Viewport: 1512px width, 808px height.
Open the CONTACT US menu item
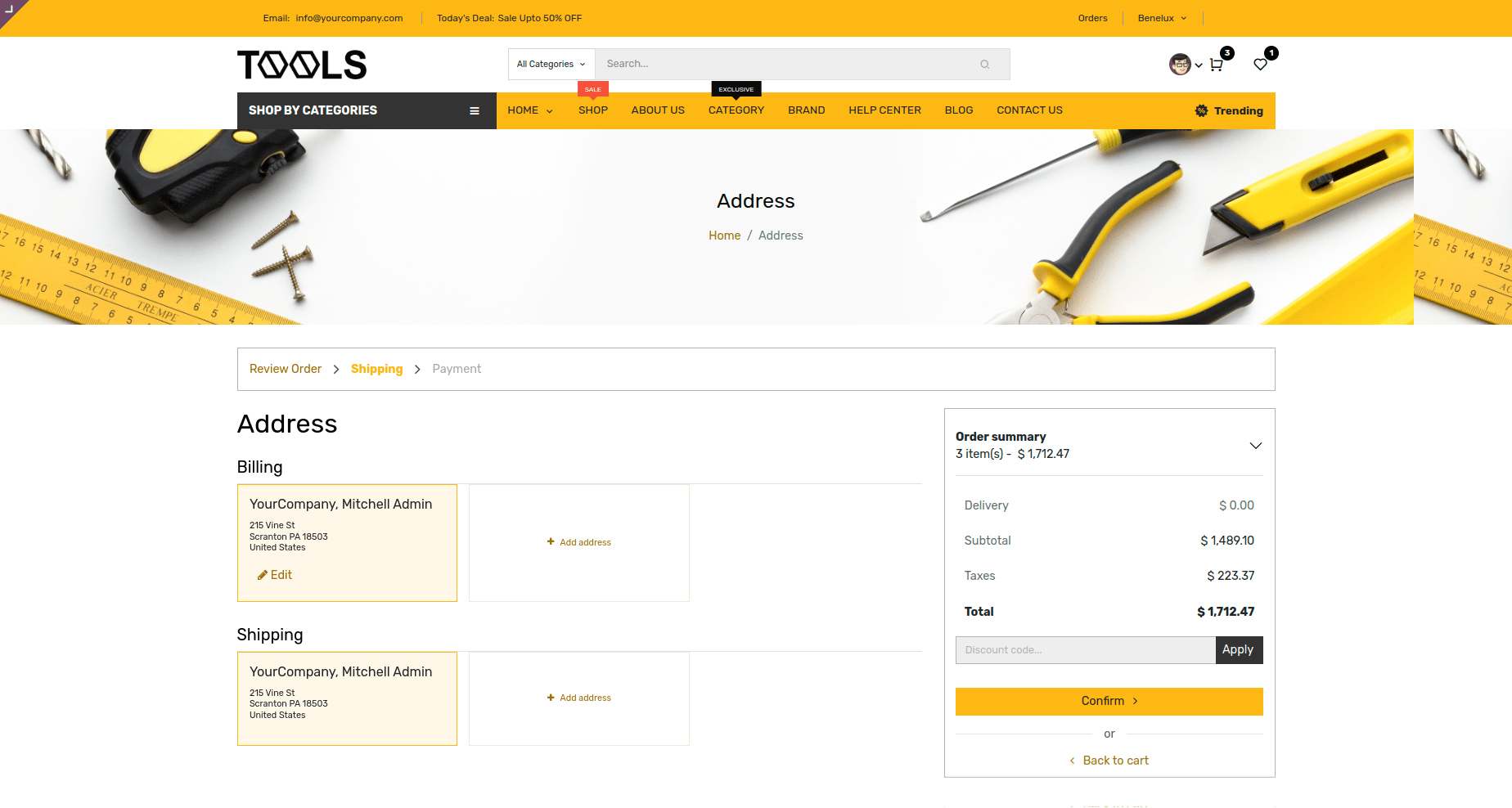[1029, 110]
